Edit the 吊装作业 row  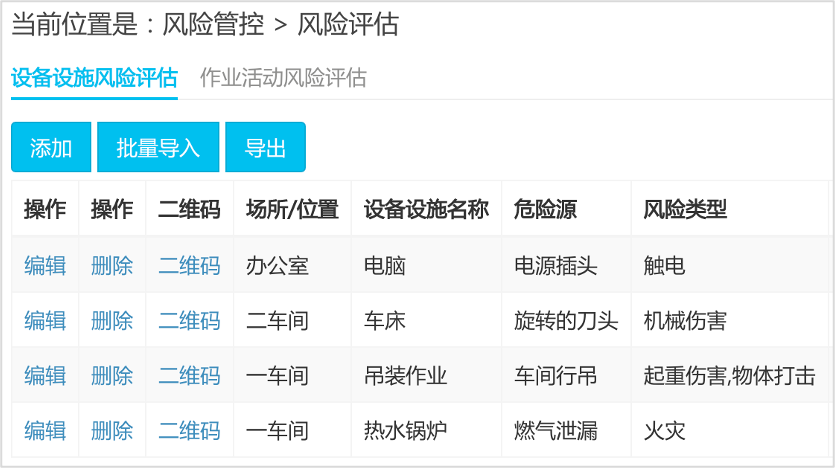45,376
